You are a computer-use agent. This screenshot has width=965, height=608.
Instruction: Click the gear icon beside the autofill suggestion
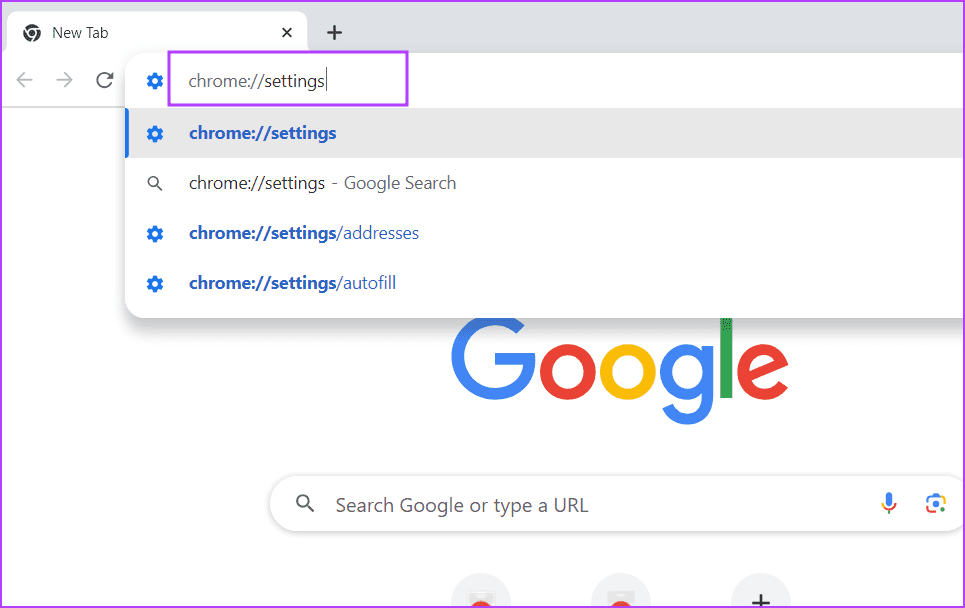click(x=154, y=283)
